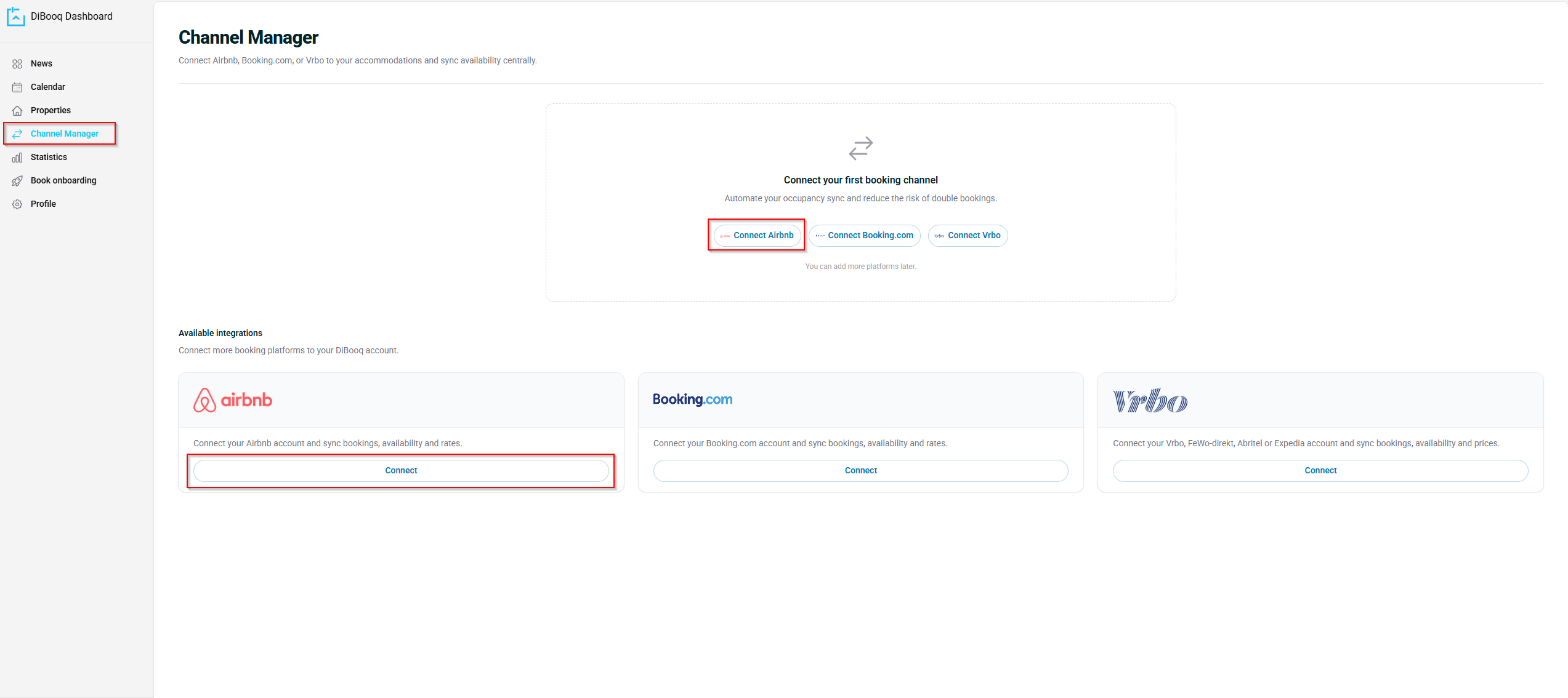Click the Airbnb logo in integration card
Image resolution: width=1568 pixels, height=698 pixels.
click(x=233, y=400)
